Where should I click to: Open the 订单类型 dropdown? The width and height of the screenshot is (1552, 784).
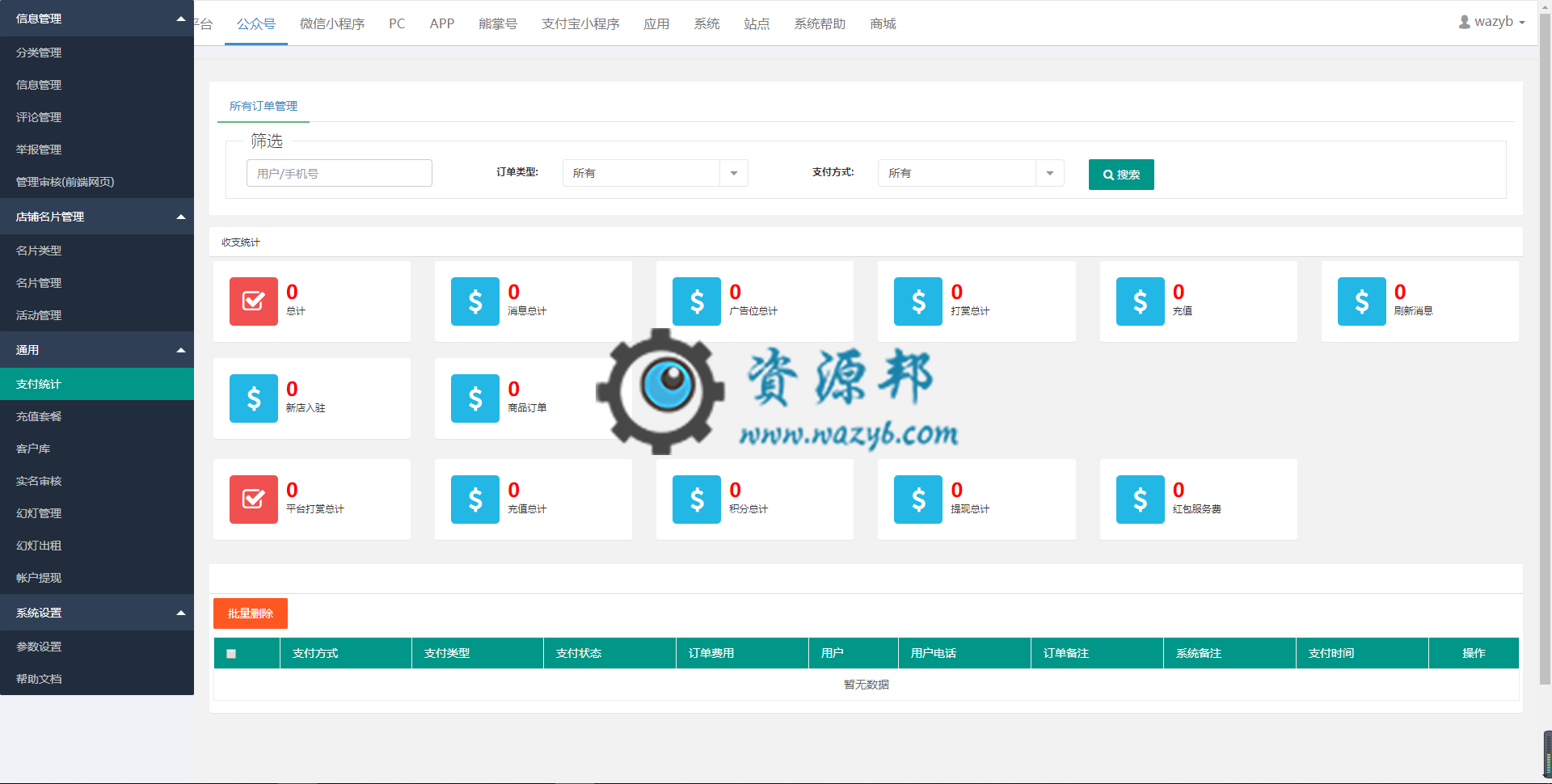coord(655,173)
